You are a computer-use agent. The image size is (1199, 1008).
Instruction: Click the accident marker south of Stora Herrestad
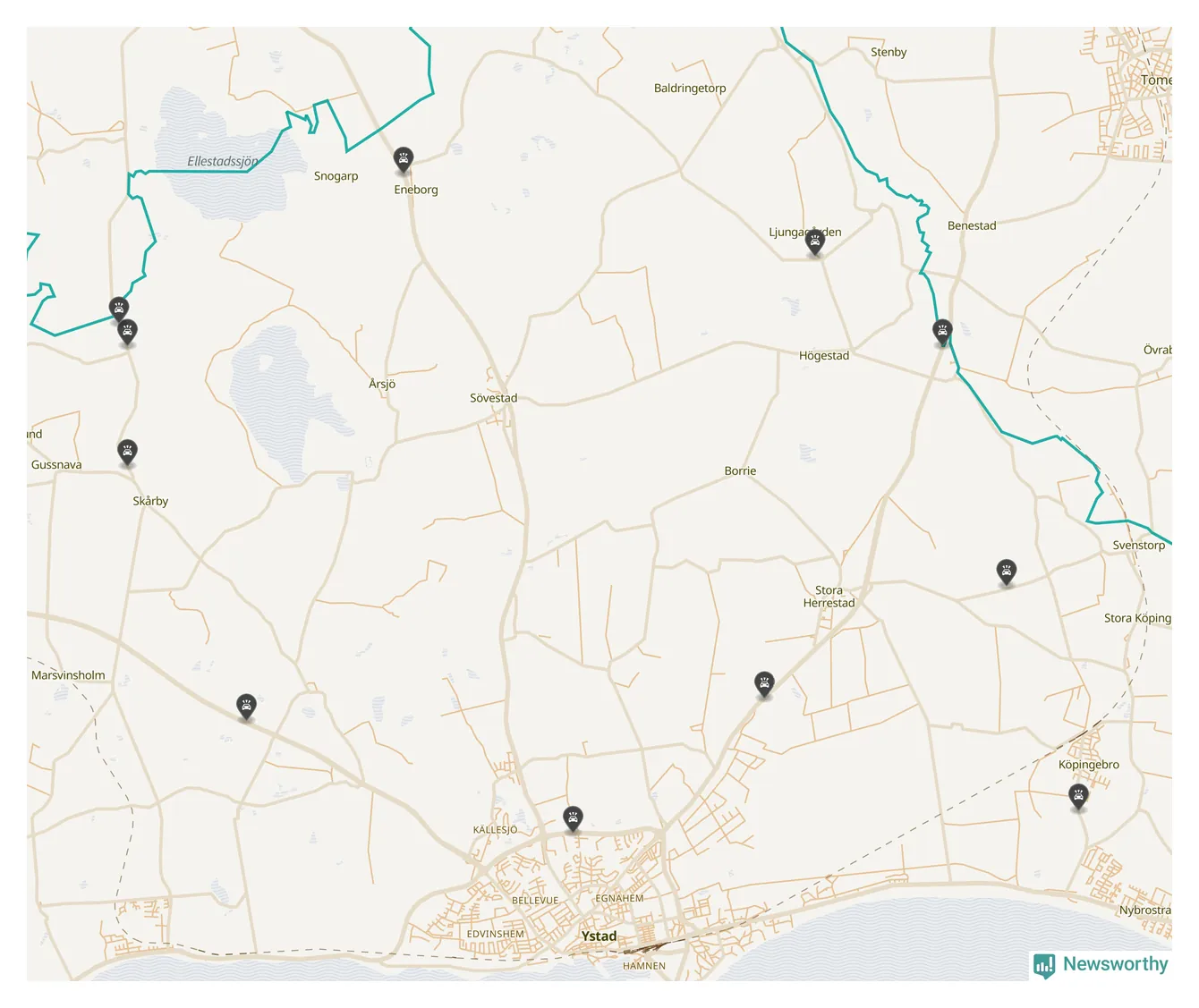tap(764, 684)
